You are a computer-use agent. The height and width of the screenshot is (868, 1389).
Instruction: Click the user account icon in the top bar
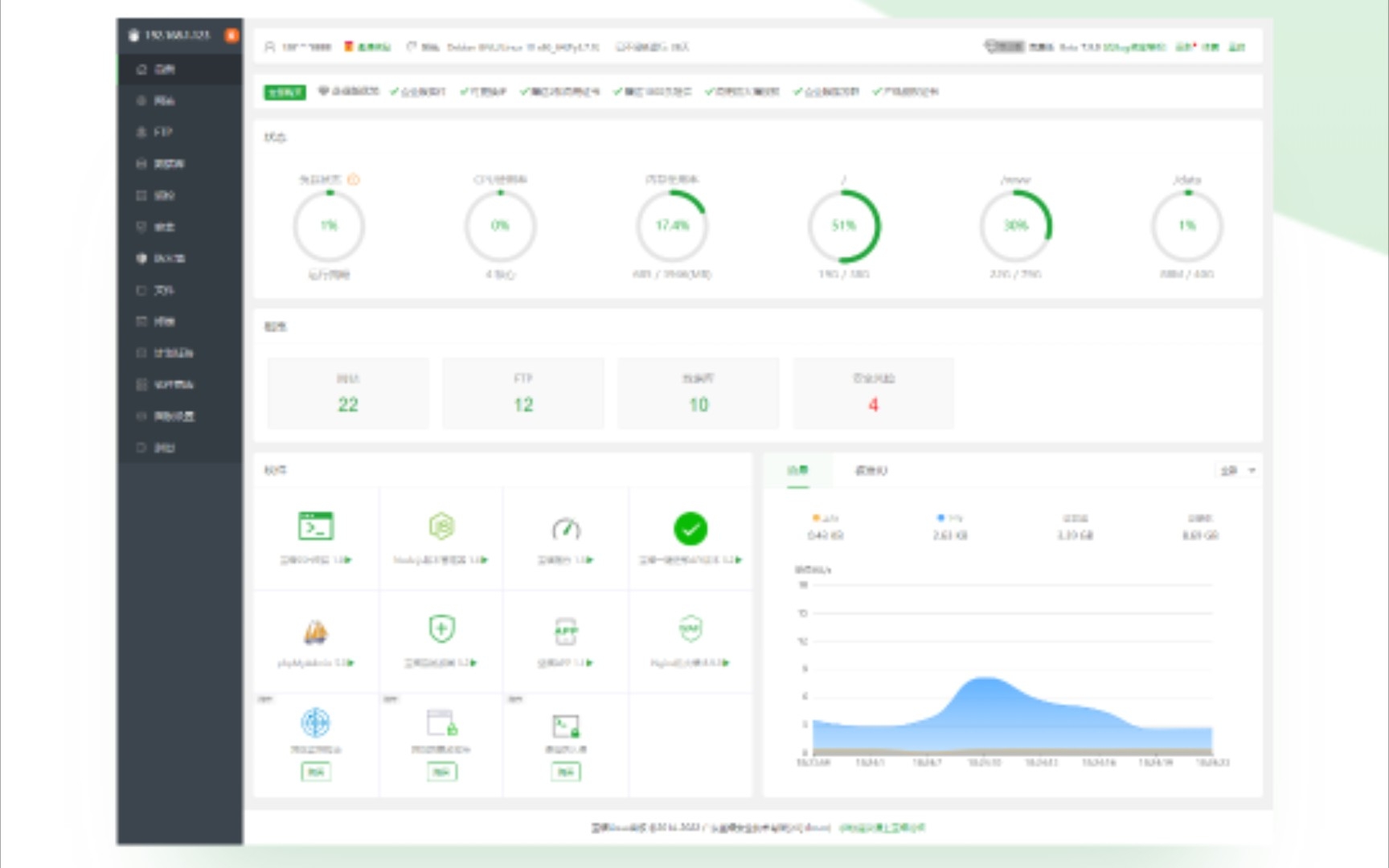point(270,47)
